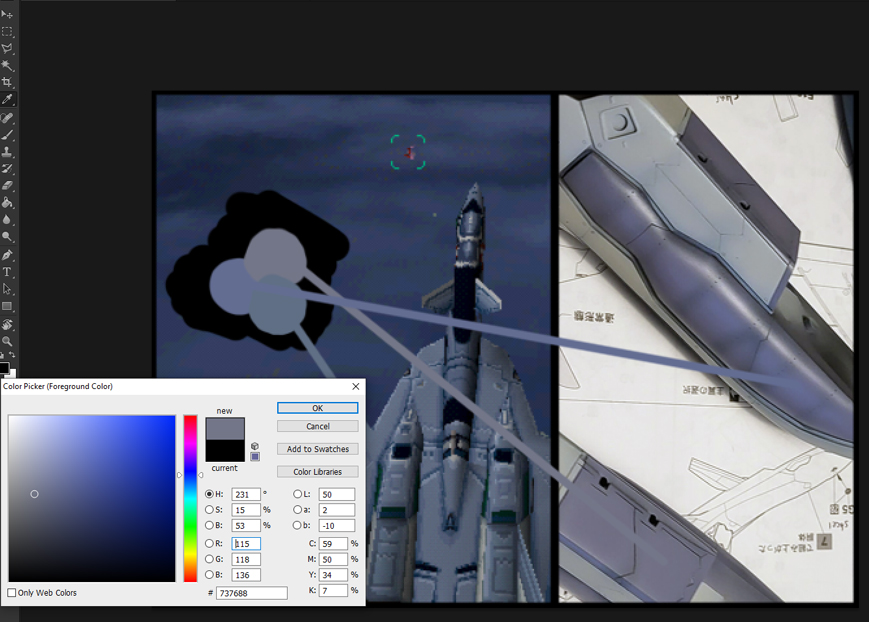Close the Color Picker dialog
Screen dimensions: 869x622
[x=356, y=386]
